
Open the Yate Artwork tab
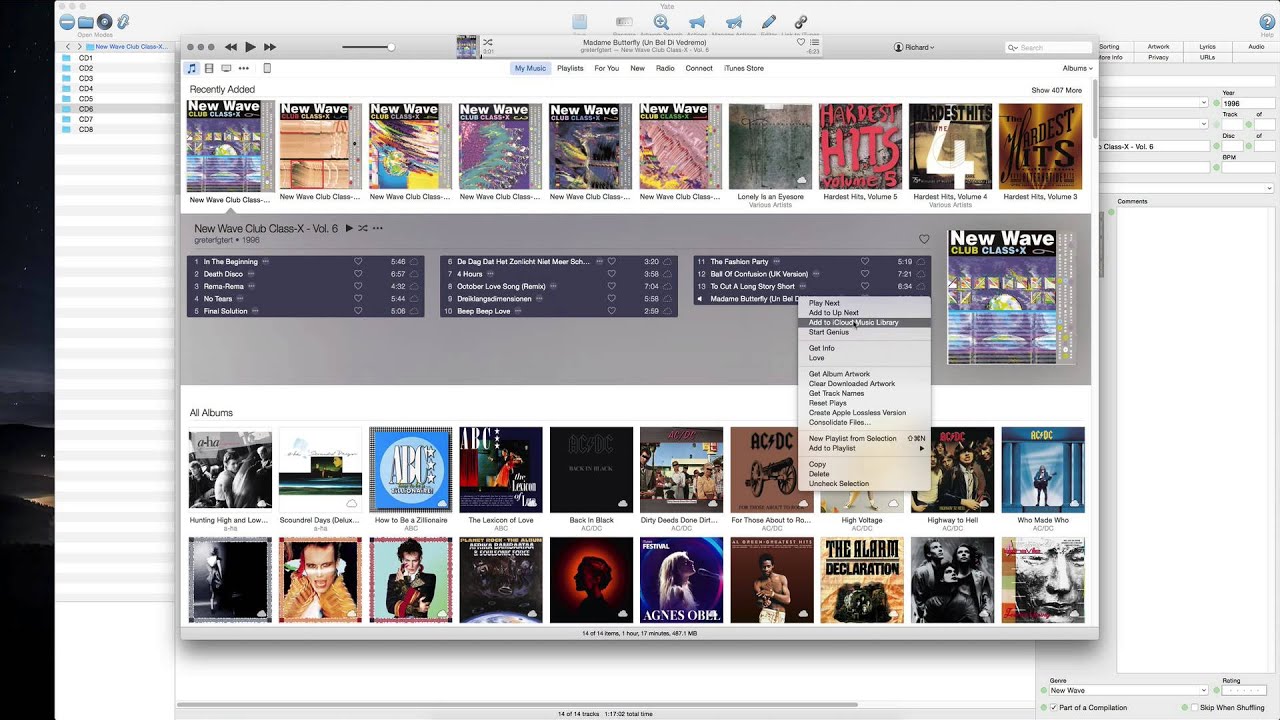click(x=1158, y=47)
